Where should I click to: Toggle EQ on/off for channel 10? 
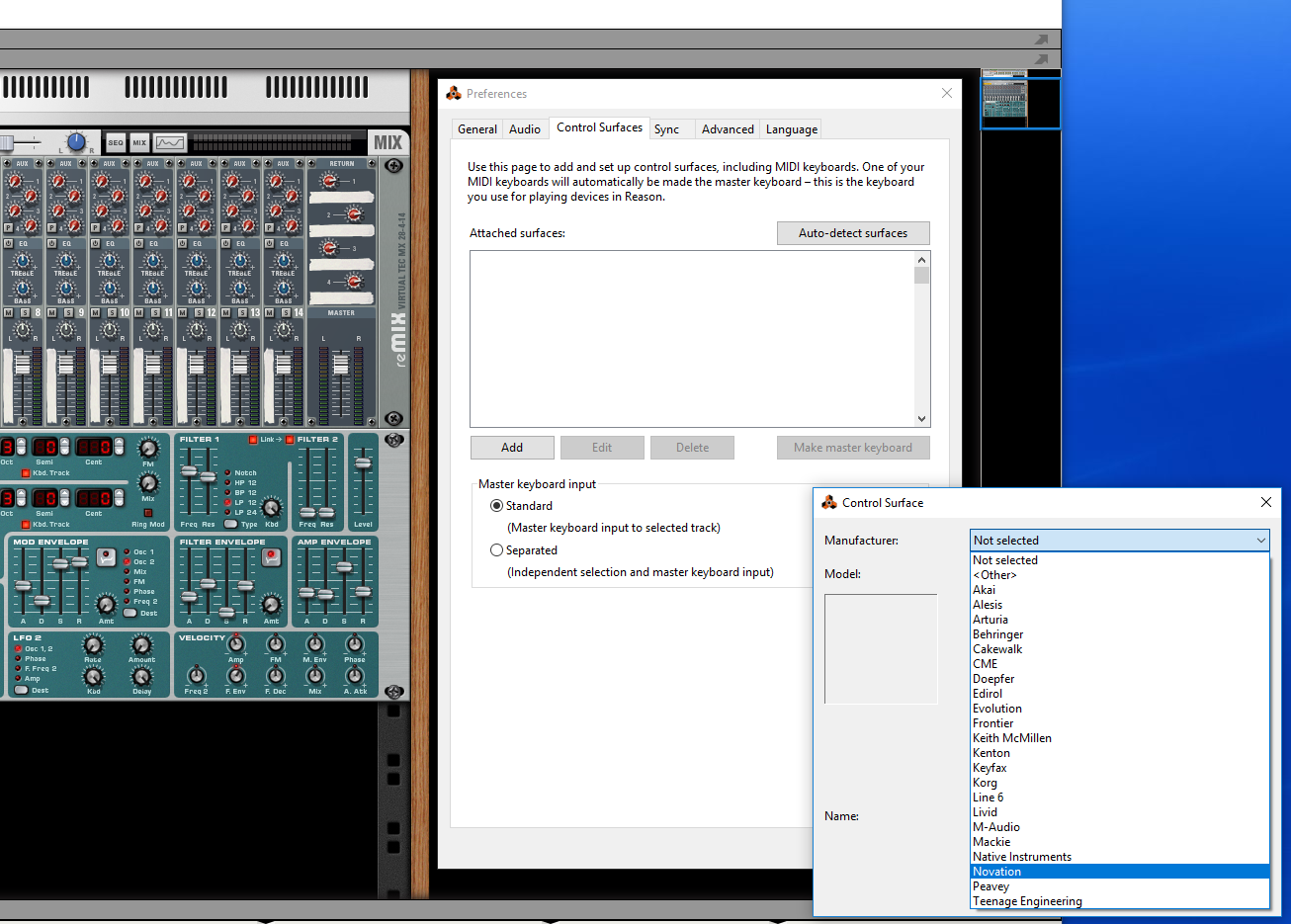click(x=96, y=243)
